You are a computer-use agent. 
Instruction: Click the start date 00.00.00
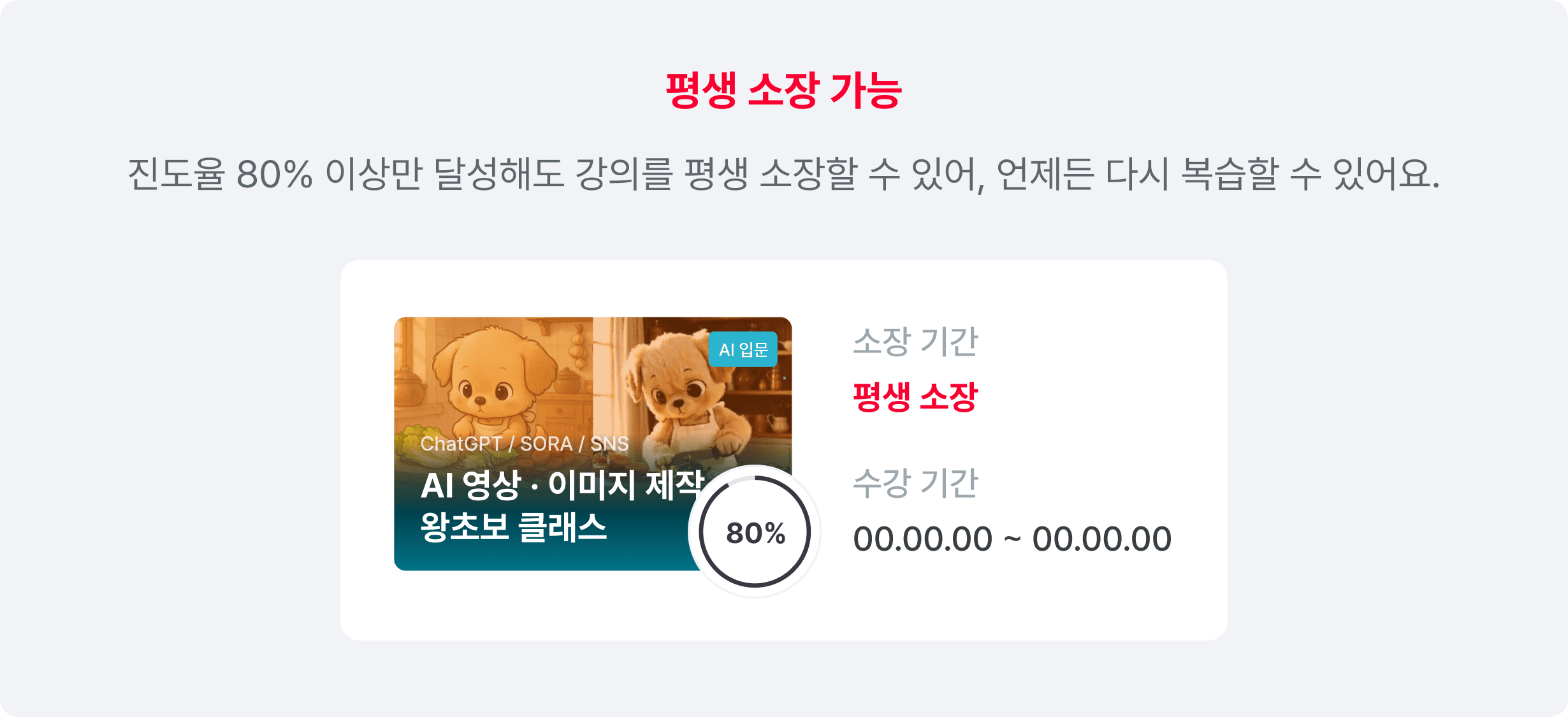tap(923, 539)
